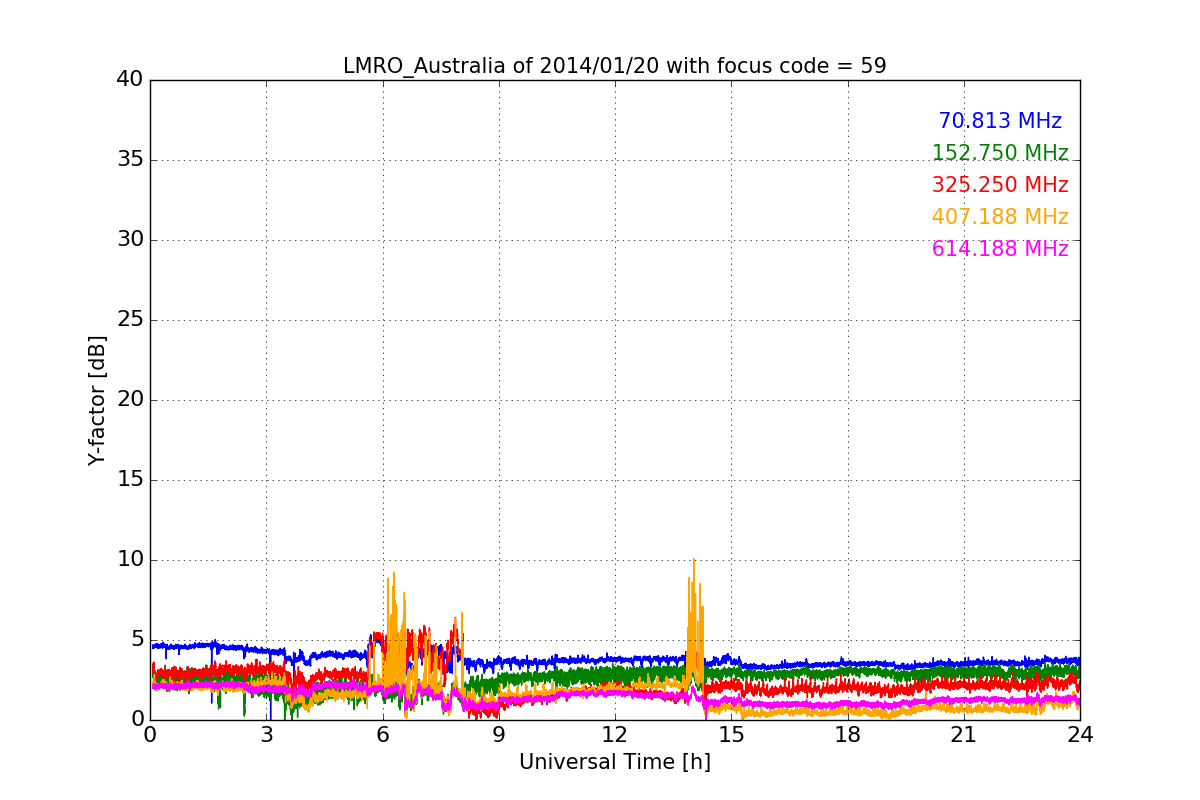
Task: Click the y-axis tick label 5
Action: coord(137,640)
